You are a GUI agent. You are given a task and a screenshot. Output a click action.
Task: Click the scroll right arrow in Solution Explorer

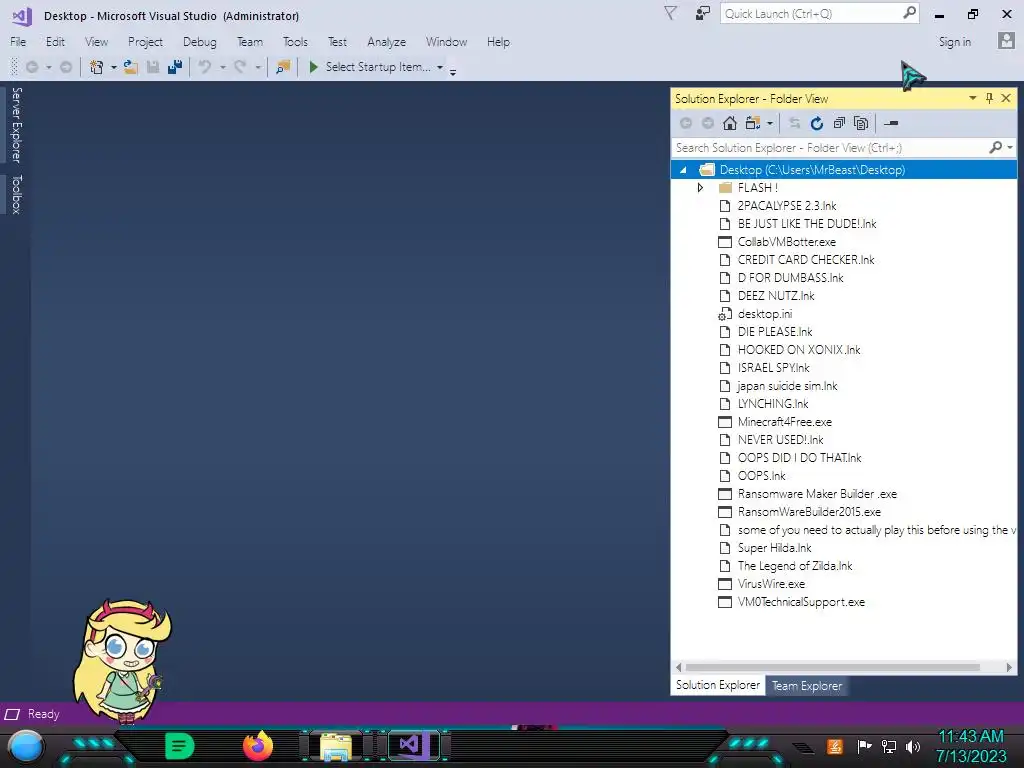[1009, 667]
